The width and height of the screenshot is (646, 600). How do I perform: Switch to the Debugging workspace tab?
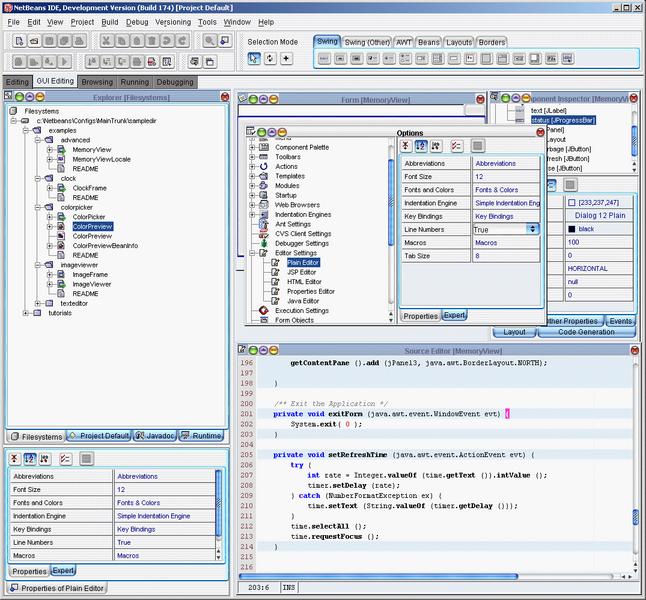click(175, 82)
